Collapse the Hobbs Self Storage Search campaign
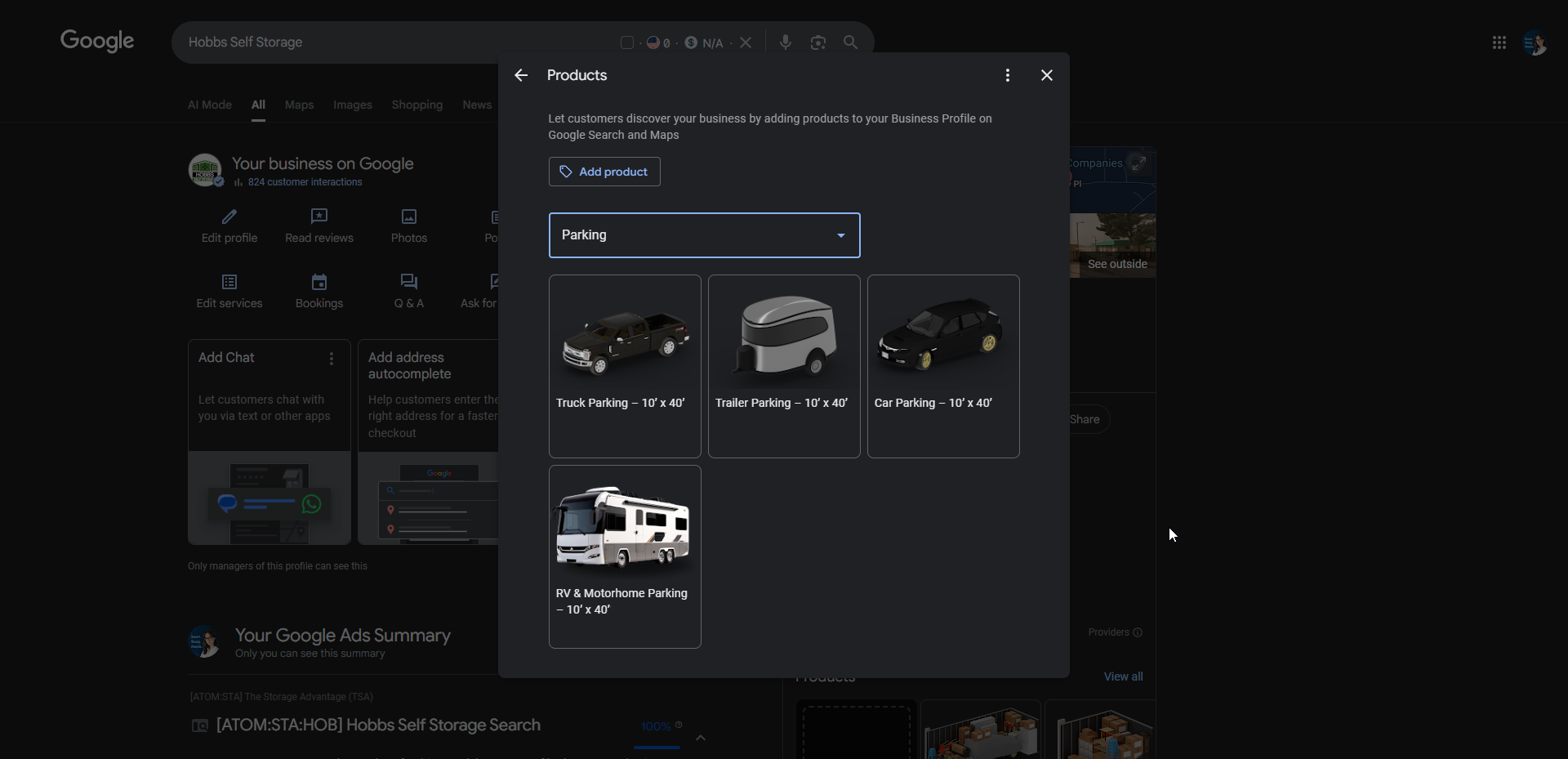The height and width of the screenshot is (759, 1568). pos(700,738)
